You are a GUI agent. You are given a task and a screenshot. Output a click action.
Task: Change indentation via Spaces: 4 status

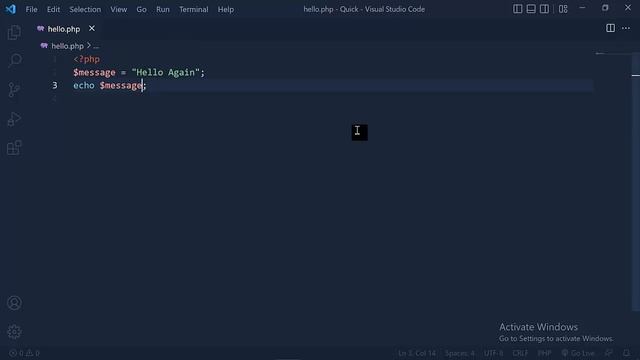pyautogui.click(x=460, y=353)
